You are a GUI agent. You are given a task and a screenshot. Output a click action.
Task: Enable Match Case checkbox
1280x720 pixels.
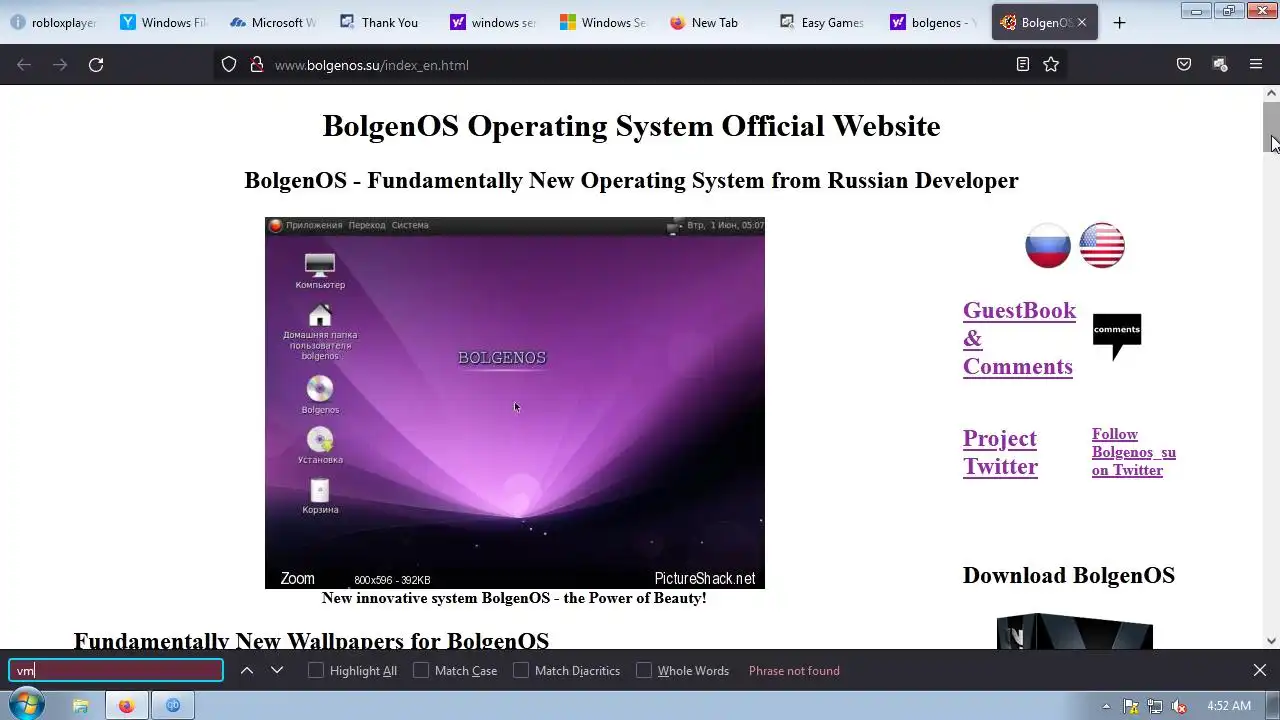coord(421,670)
